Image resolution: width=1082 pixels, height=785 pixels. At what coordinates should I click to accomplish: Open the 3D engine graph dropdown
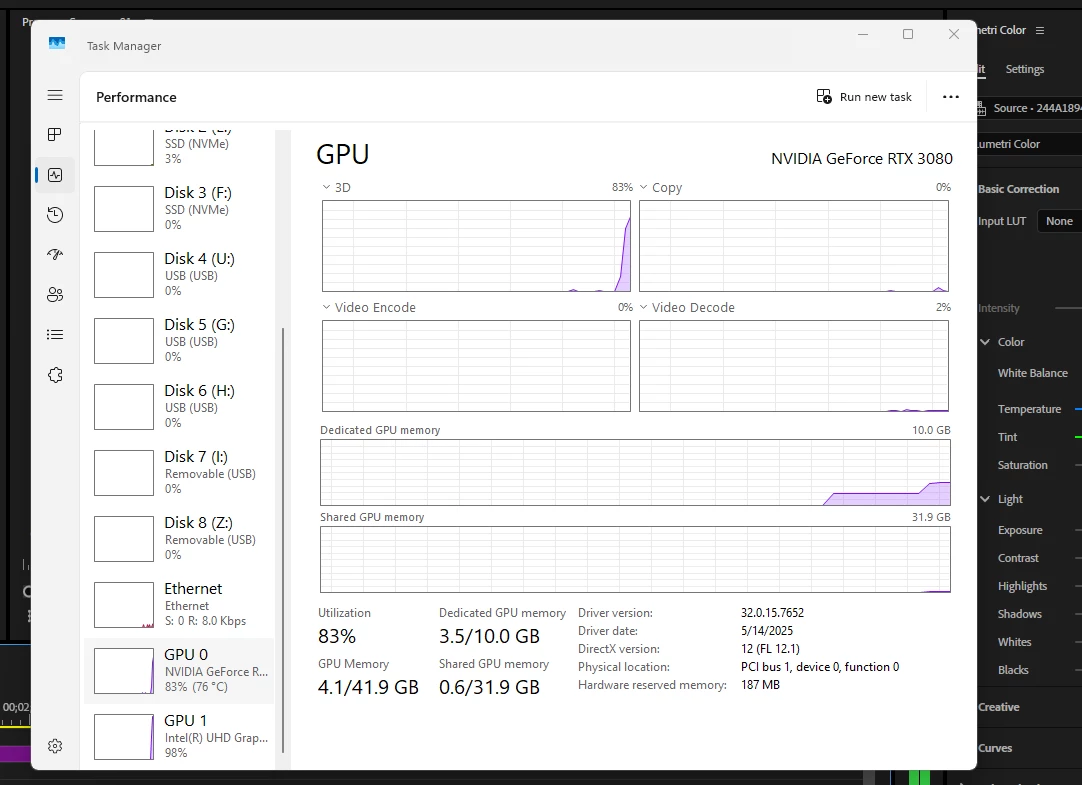(x=326, y=187)
